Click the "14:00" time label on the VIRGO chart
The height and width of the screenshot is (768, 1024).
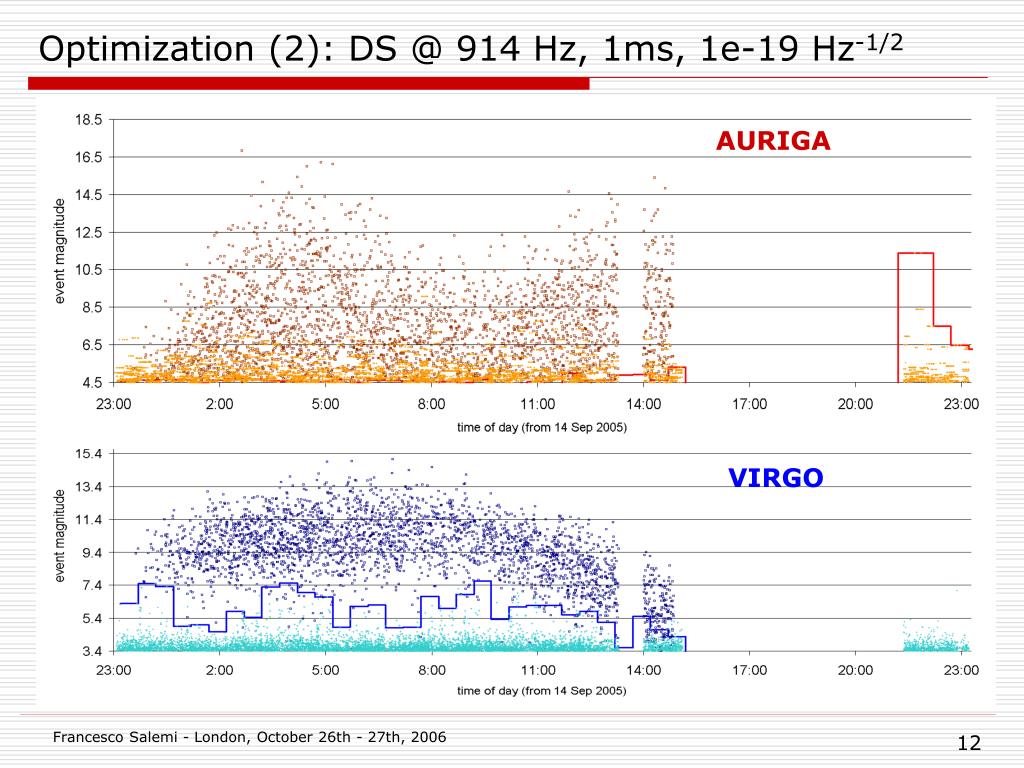pyautogui.click(x=643, y=670)
